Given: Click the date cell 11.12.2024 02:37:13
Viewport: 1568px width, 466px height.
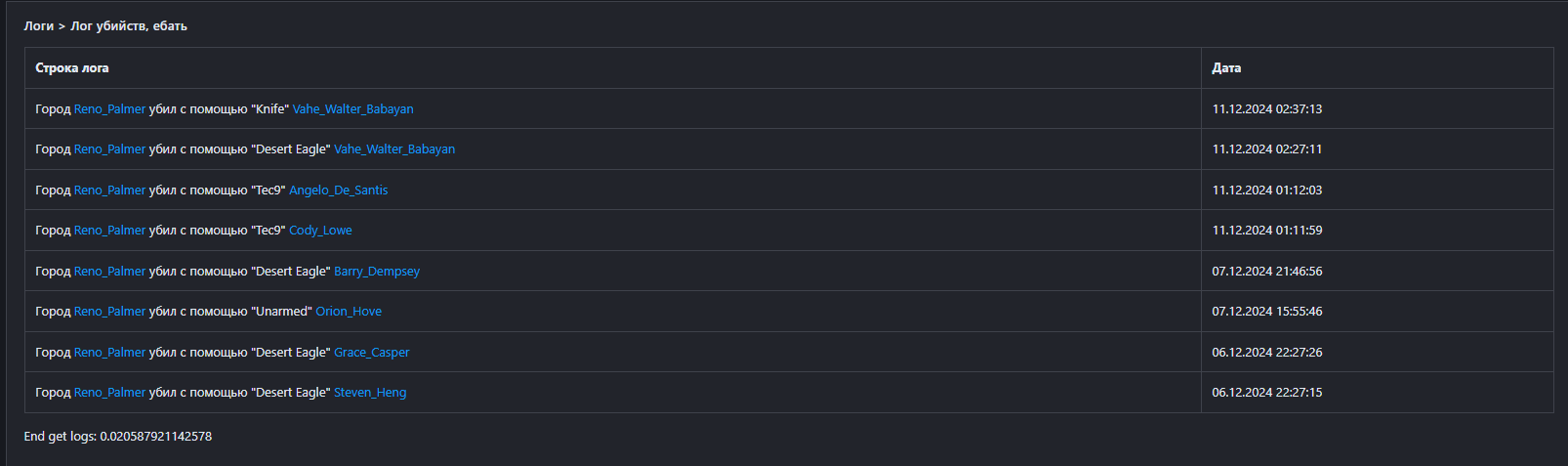Looking at the screenshot, I should [1266, 109].
